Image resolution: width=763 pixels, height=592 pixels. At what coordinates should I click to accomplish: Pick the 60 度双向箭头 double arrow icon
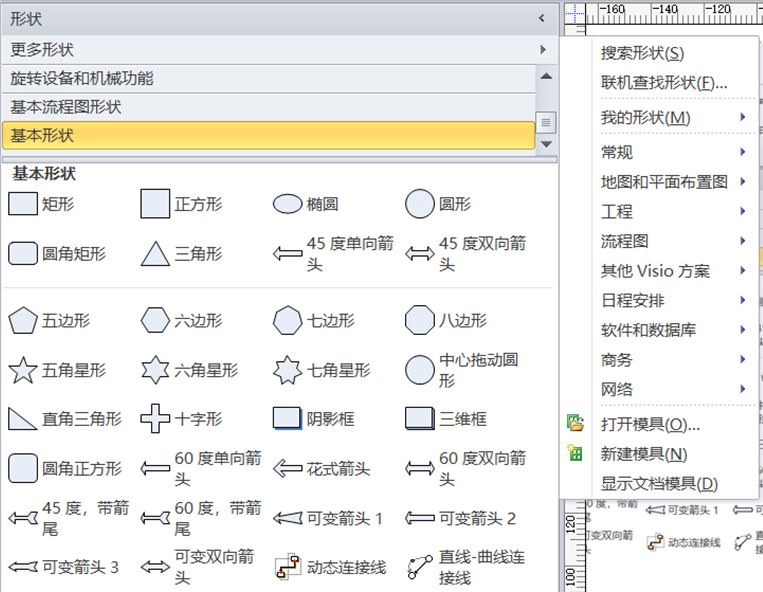point(419,468)
